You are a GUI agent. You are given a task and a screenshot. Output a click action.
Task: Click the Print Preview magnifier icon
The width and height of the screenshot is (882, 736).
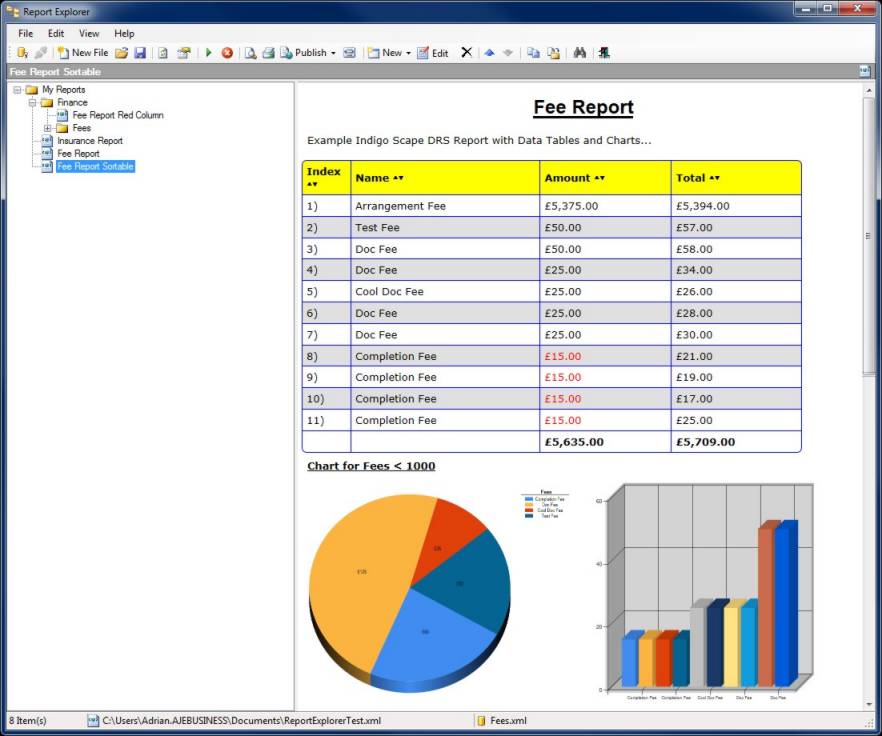pos(250,53)
